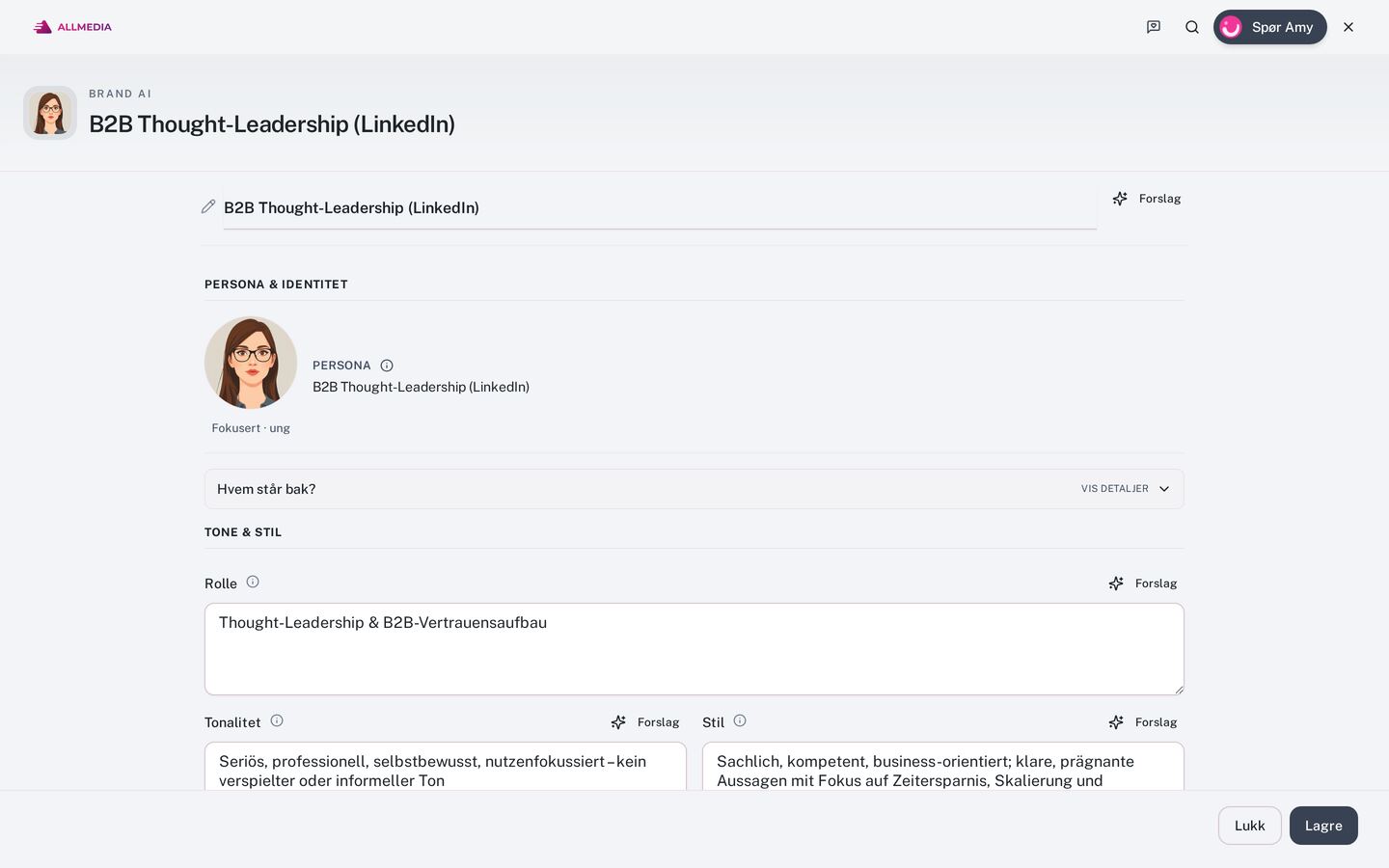Click the Vis detaljer chevron arrow
The height and width of the screenshot is (868, 1389).
click(1164, 489)
